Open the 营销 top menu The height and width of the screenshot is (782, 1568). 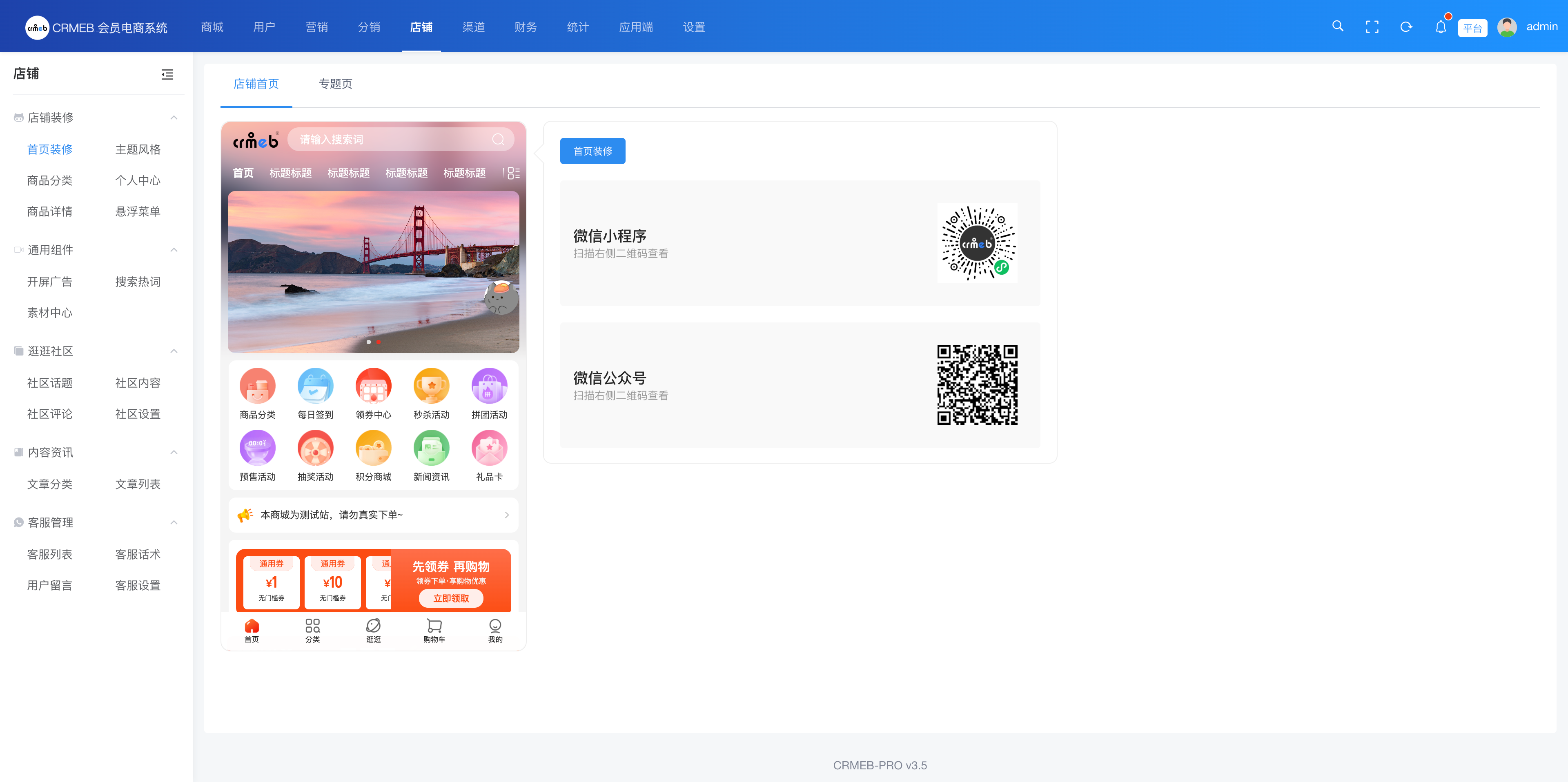click(x=316, y=27)
